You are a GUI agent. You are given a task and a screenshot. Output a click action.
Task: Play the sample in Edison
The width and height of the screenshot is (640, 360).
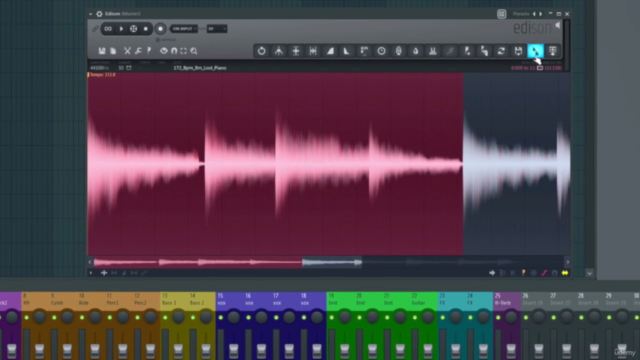[x=121, y=29]
